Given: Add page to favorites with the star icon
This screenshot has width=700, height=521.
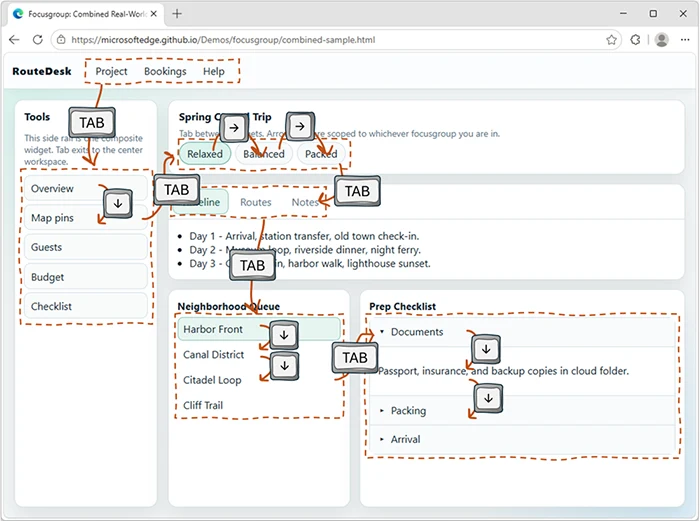Looking at the screenshot, I should coord(612,40).
